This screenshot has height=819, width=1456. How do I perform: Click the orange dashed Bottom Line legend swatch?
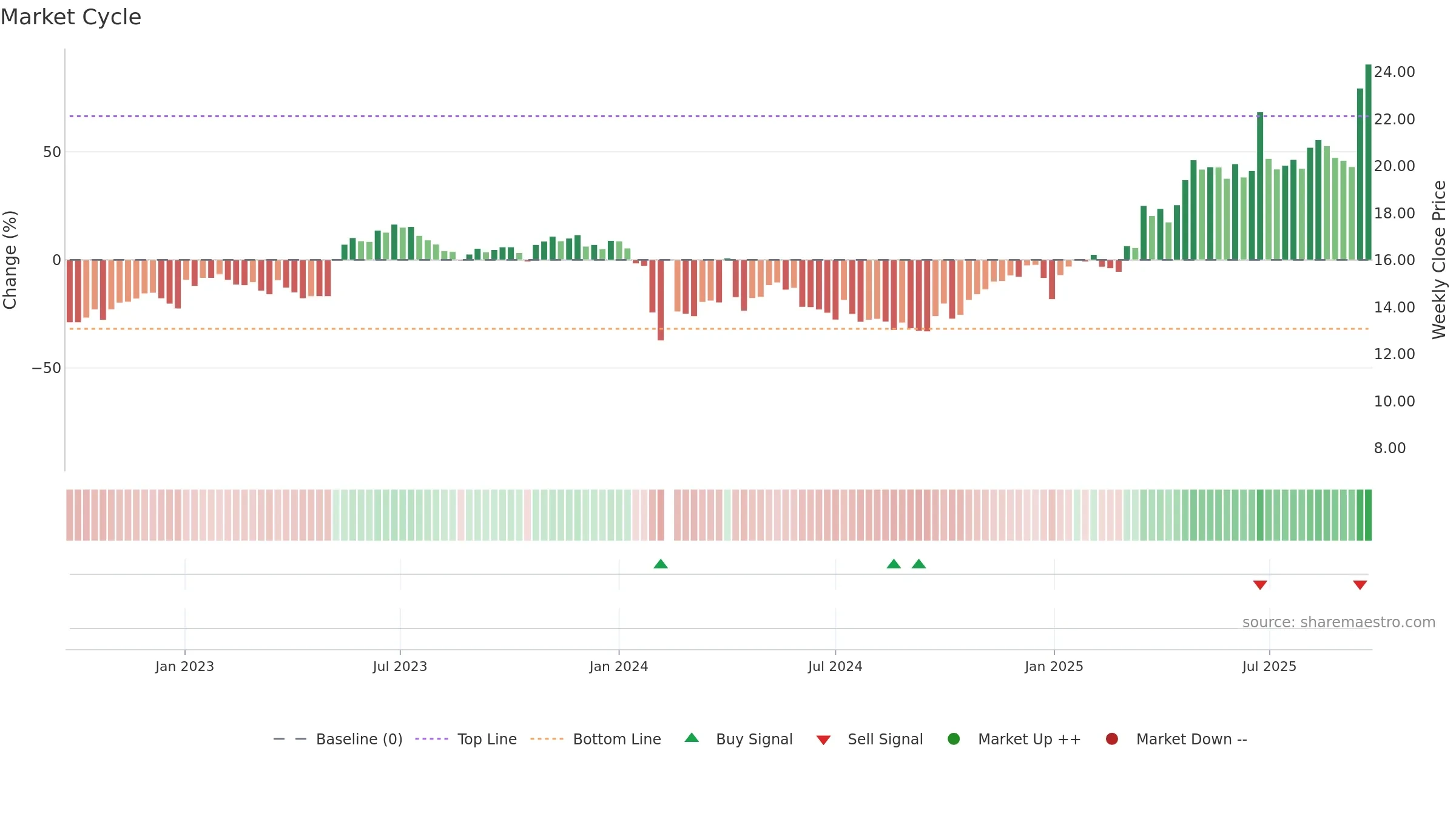pos(547,739)
